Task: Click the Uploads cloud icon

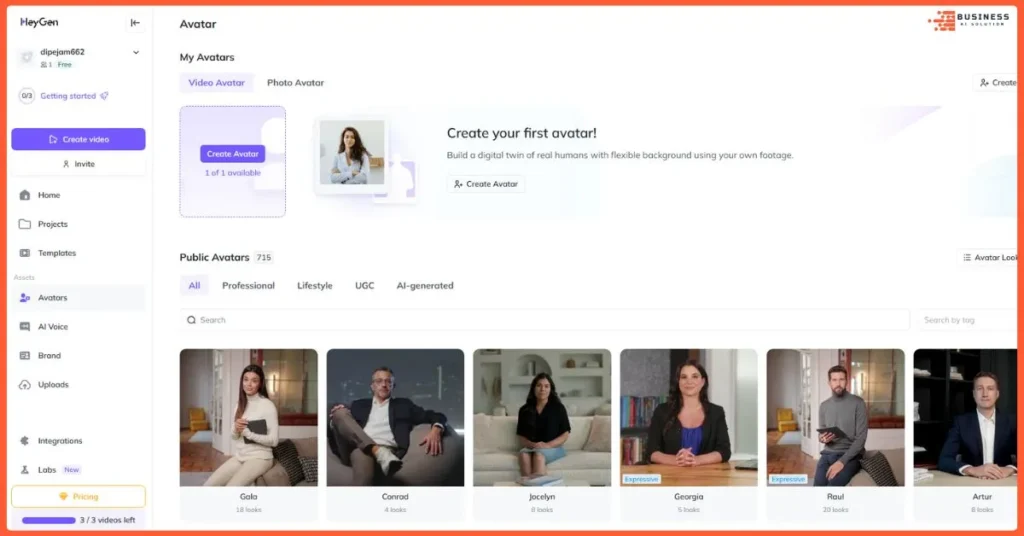Action: pos(25,385)
